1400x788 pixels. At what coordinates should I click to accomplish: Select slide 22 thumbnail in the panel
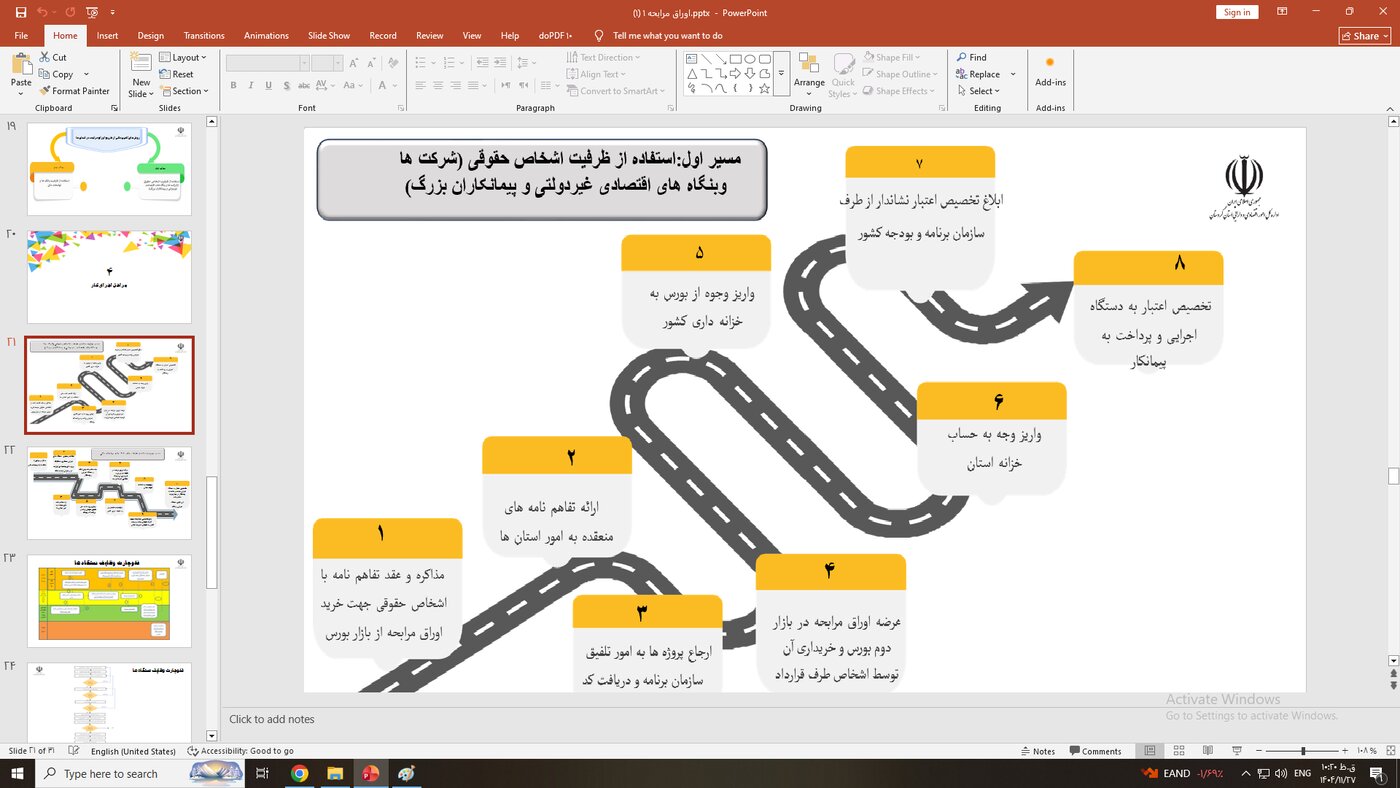click(109, 493)
